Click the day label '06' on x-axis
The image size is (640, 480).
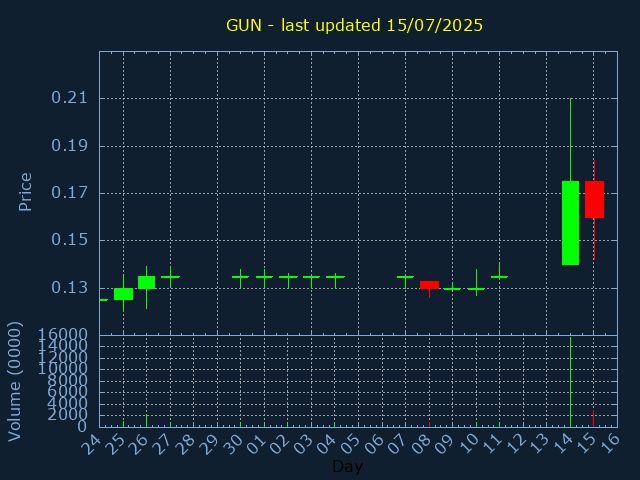tap(373, 444)
